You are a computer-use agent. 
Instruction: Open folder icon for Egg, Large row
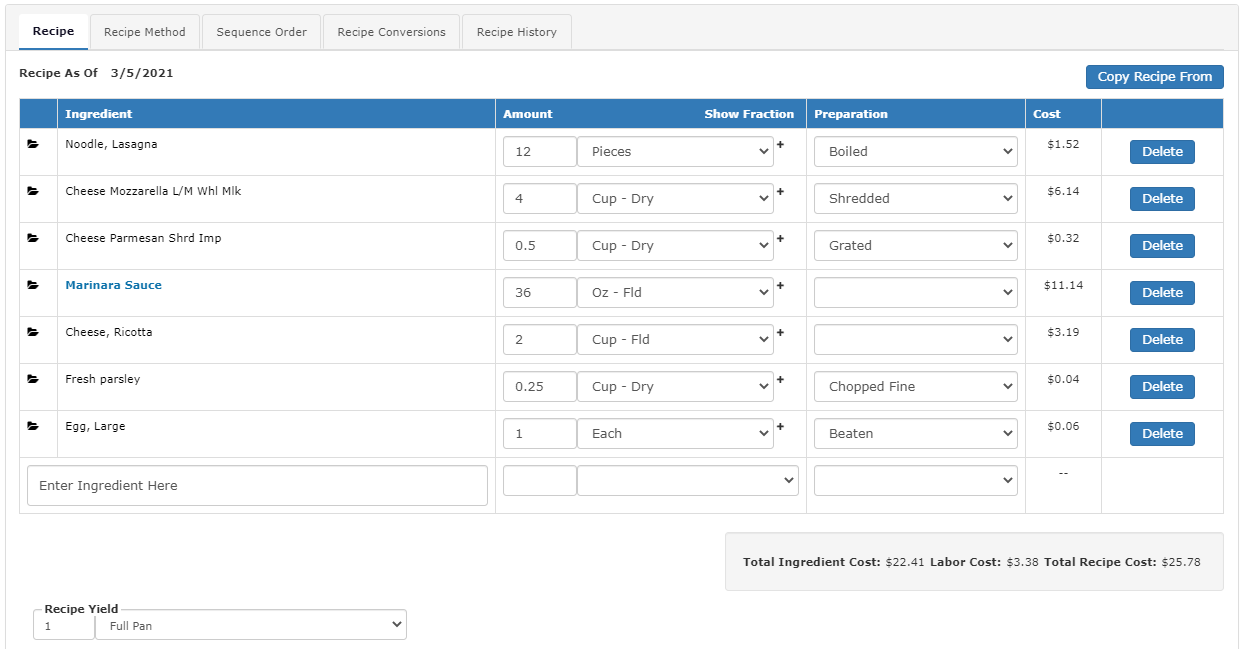pyautogui.click(x=33, y=426)
